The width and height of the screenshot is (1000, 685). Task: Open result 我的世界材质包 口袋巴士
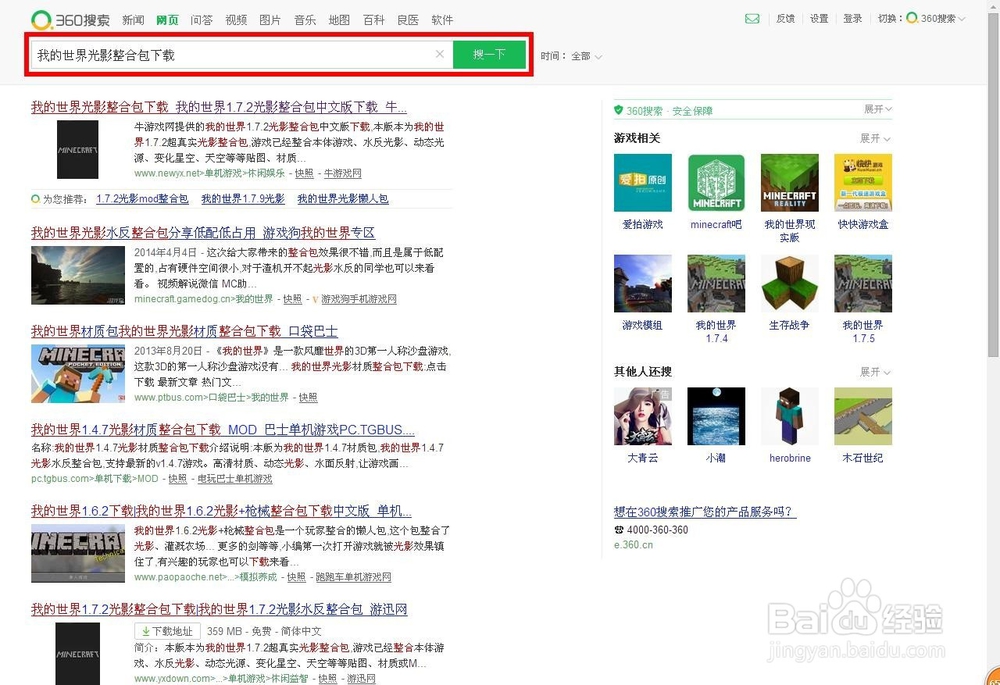click(x=184, y=331)
